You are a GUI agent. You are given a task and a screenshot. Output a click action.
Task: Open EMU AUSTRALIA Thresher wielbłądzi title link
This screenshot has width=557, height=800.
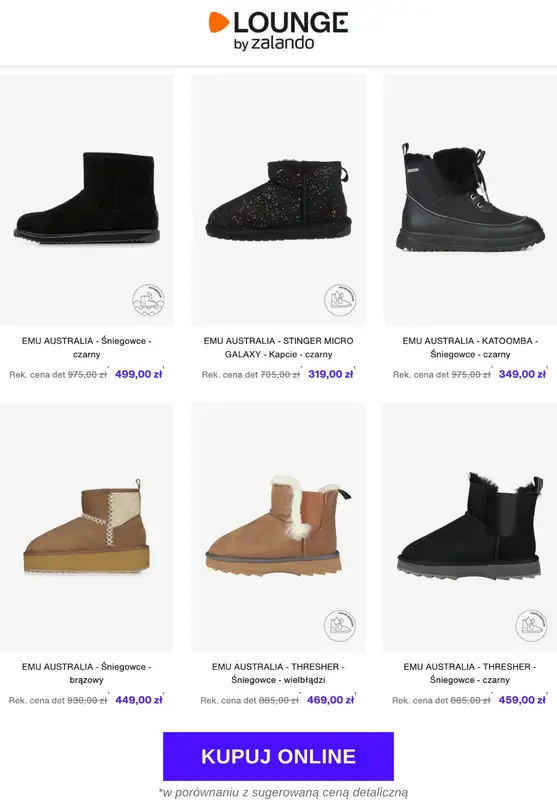pos(278,673)
